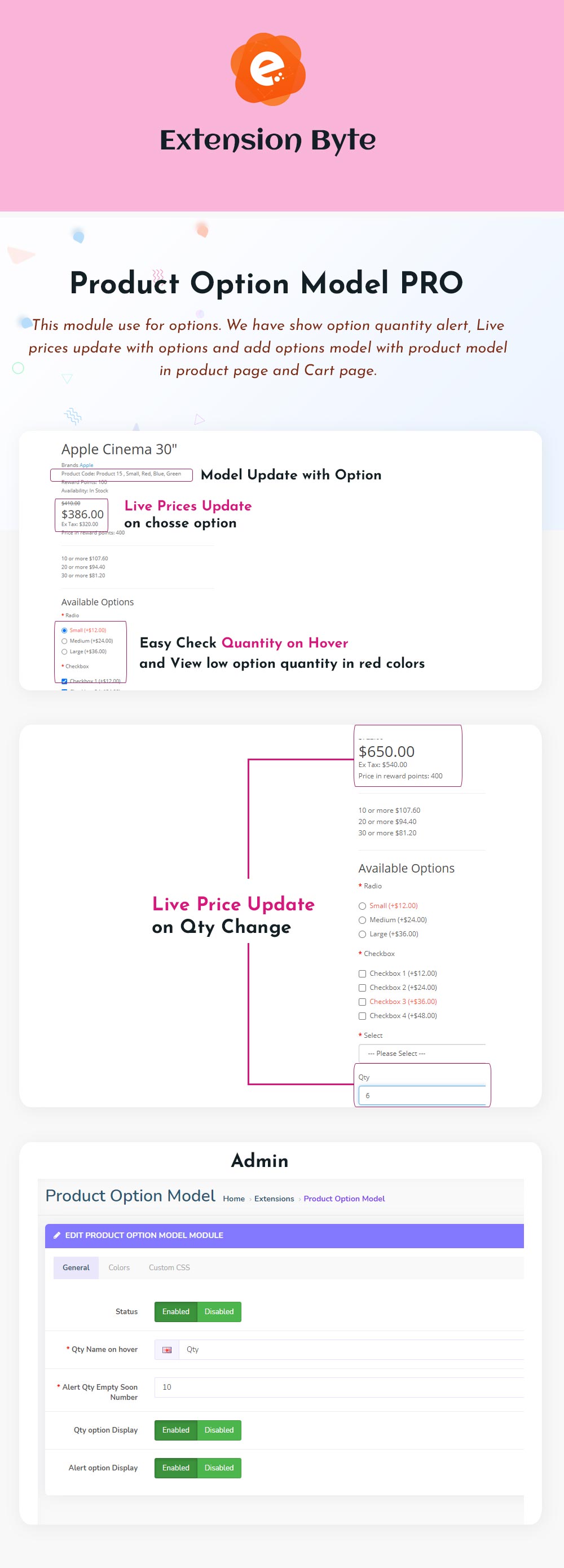Image resolution: width=564 pixels, height=1568 pixels.
Task: Click the Home breadcrumb link
Action: tap(233, 1199)
